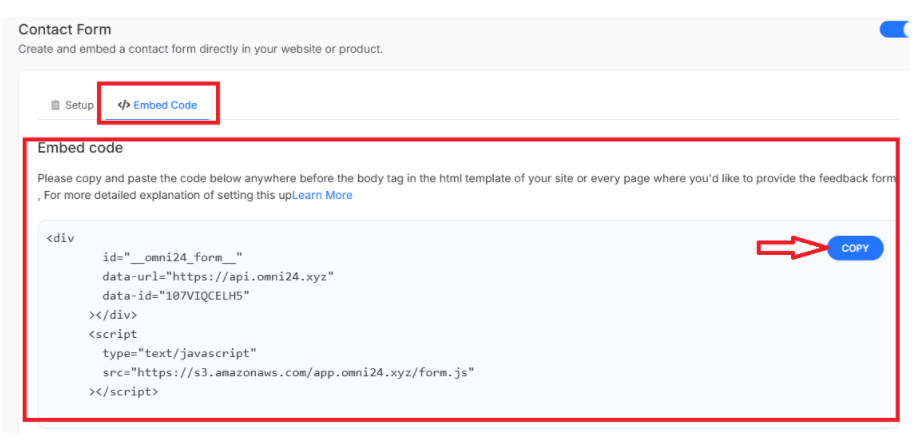The image size is (912, 443).
Task: Click the code brackets icon beside Embed Code
Action: click(123, 105)
